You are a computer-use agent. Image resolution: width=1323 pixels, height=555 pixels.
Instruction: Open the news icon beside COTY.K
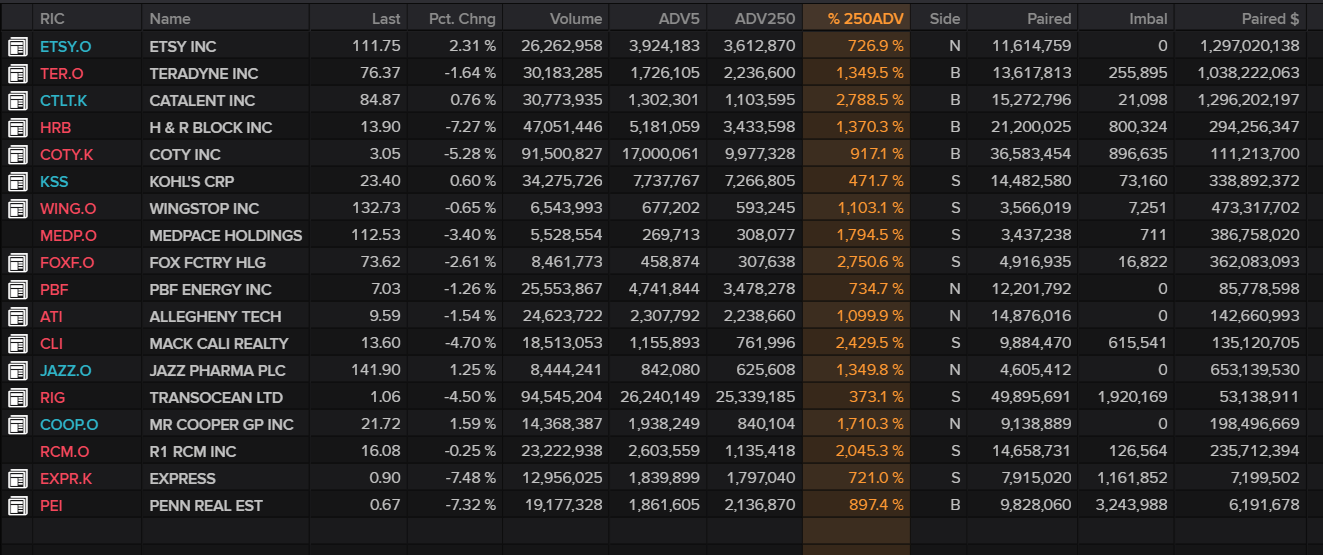[x=17, y=154]
